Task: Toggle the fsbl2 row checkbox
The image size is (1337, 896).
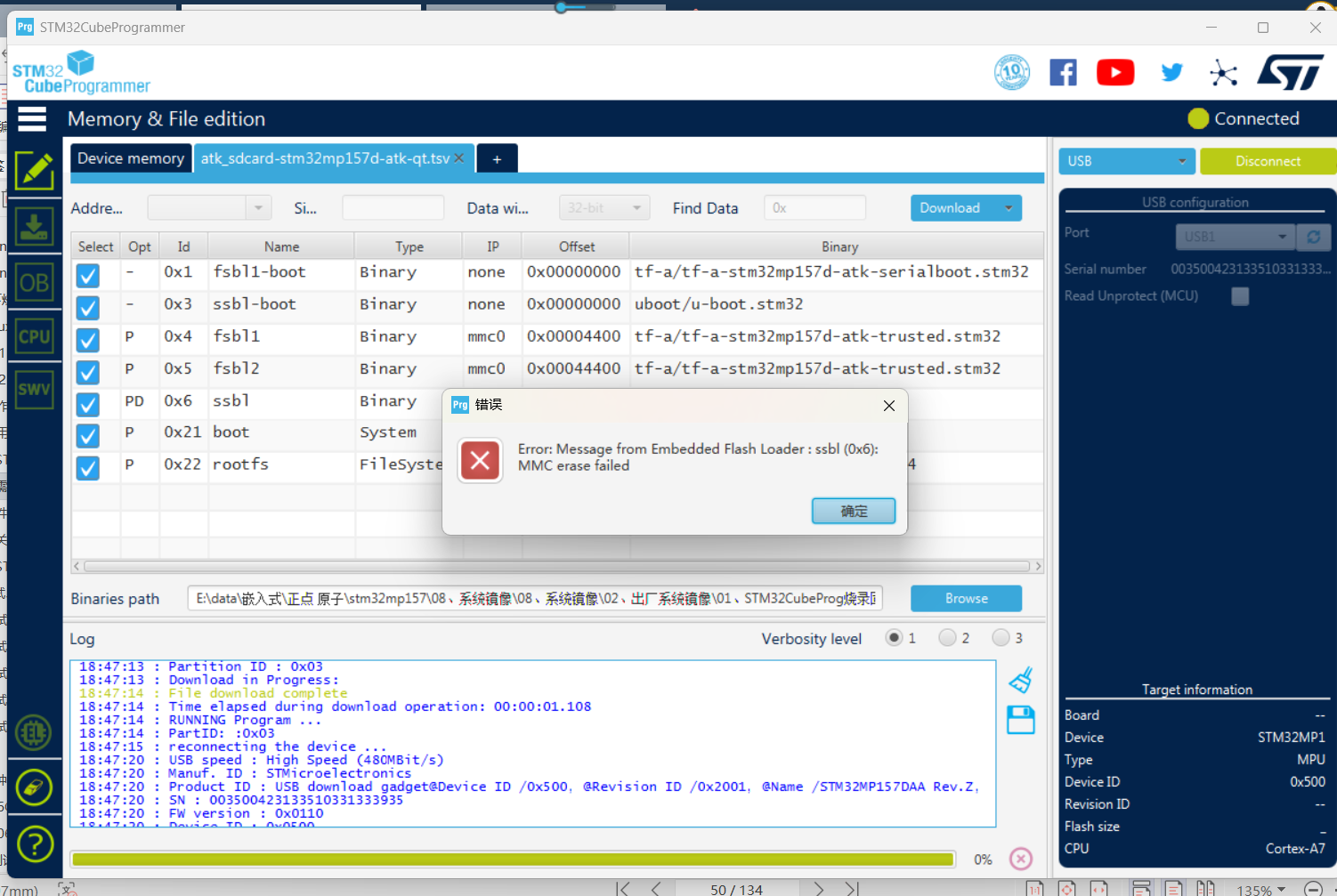Action: [x=87, y=372]
